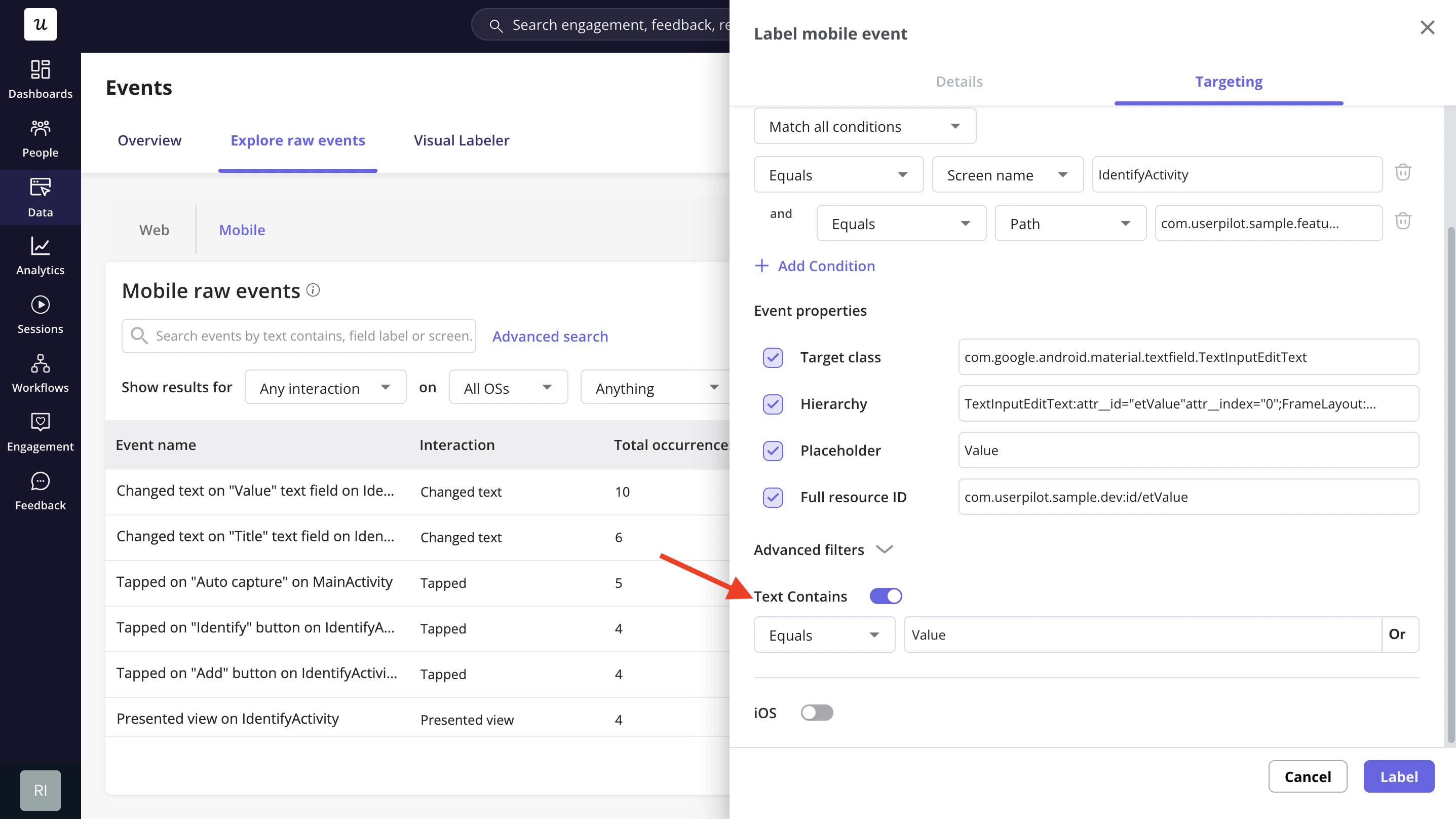
Task: Click the Label button
Action: pyautogui.click(x=1398, y=776)
